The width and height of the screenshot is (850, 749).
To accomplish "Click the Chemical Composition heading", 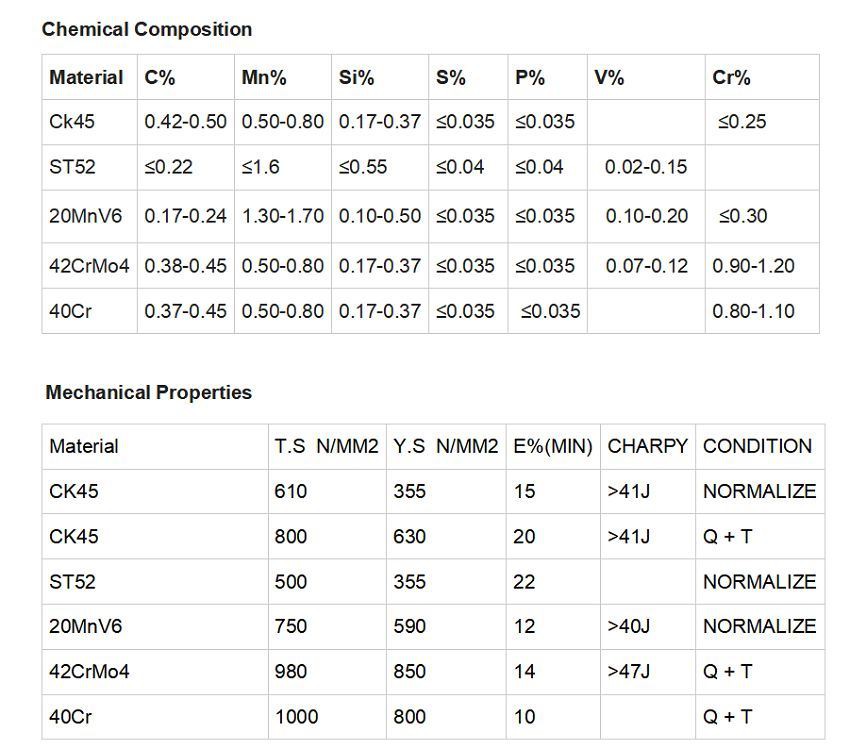I will click(x=146, y=29).
